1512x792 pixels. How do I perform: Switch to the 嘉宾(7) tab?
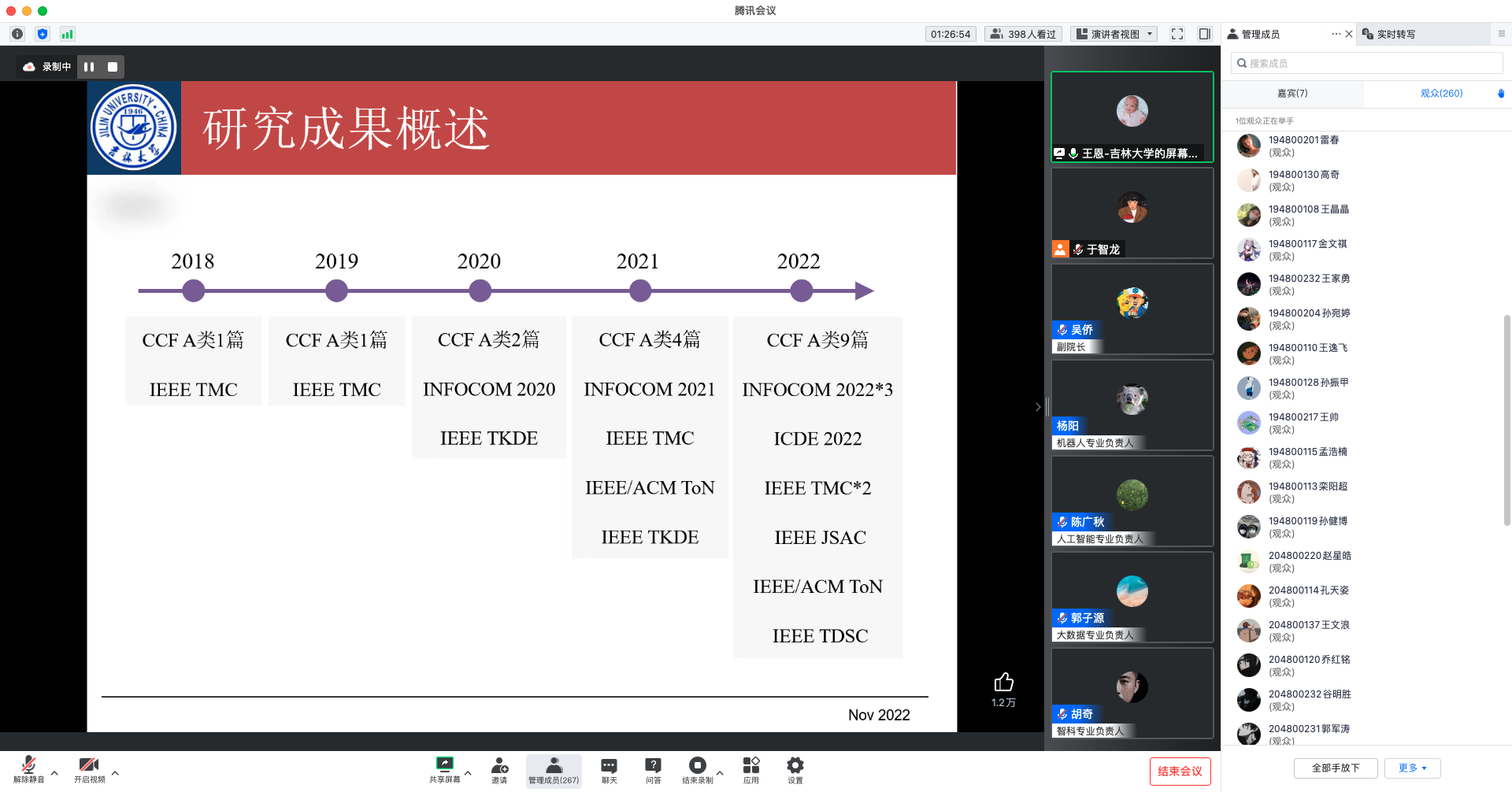(1292, 93)
